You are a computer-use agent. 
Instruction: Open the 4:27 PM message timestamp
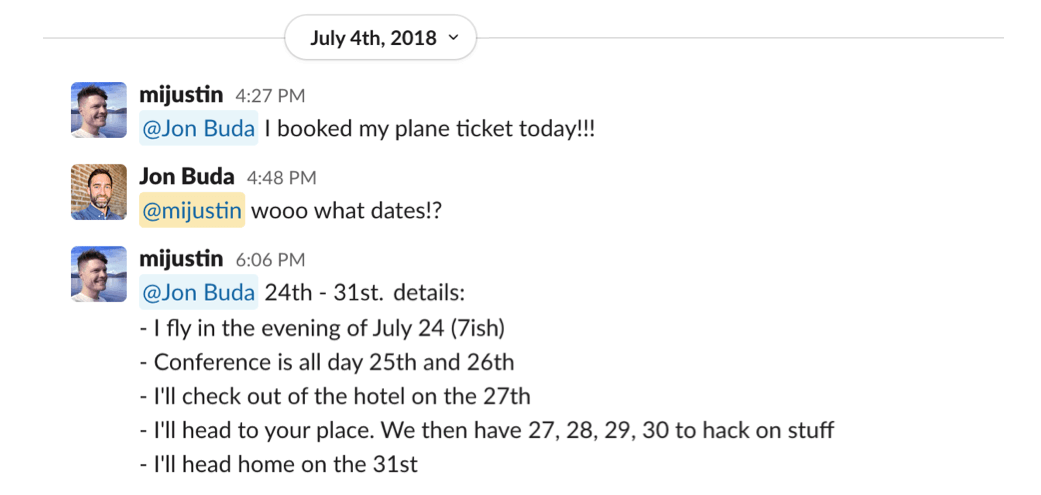tap(270, 97)
